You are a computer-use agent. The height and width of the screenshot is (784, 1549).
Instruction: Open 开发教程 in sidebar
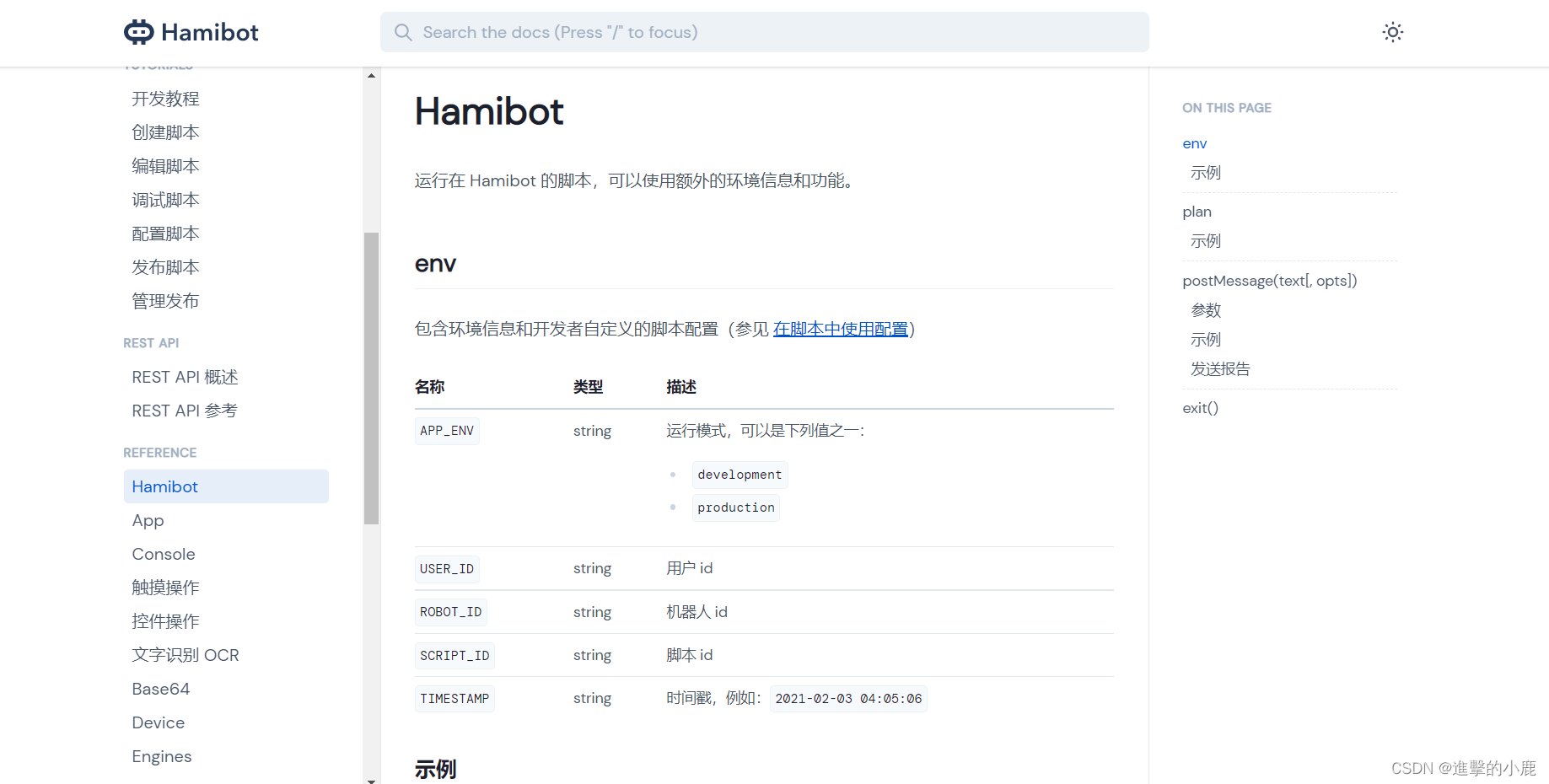point(165,99)
